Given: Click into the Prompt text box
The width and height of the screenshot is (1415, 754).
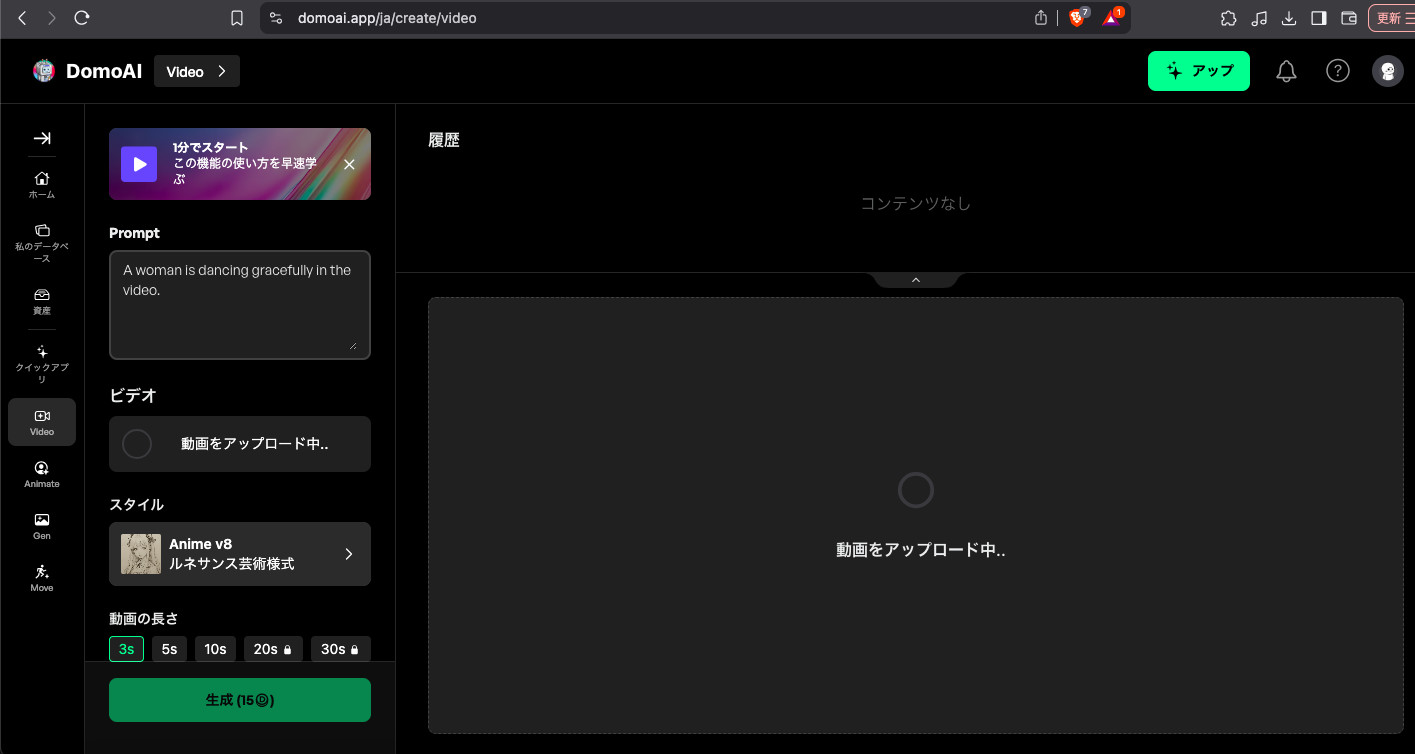Looking at the screenshot, I should coord(240,304).
